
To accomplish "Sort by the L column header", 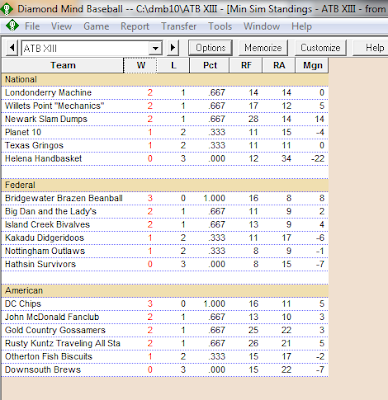I will (x=173, y=65).
